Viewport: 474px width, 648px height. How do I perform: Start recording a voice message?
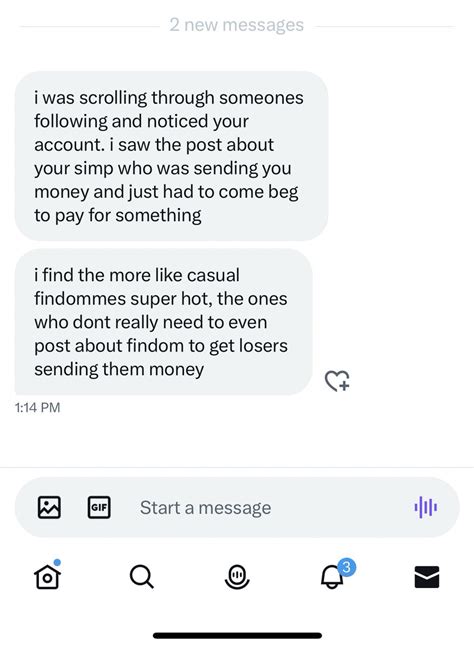(426, 507)
